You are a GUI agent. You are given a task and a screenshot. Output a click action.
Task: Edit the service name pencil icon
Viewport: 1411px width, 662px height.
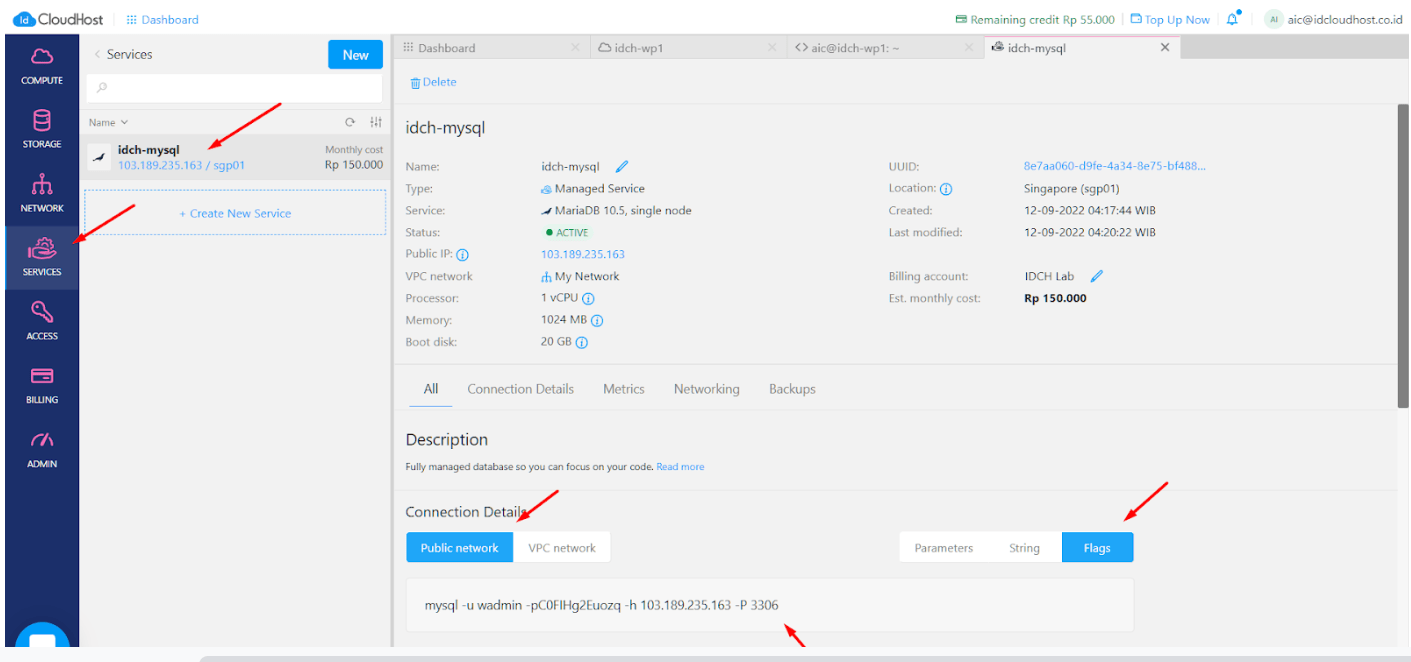tap(622, 167)
